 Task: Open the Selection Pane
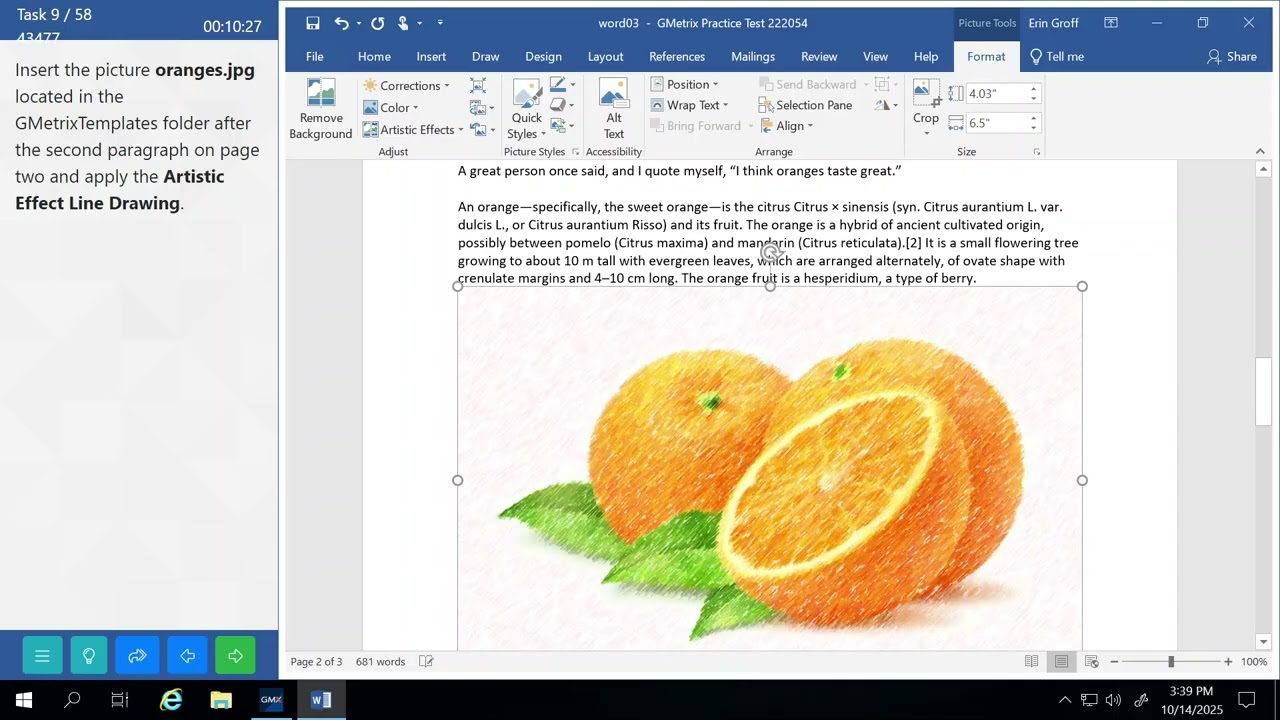pyautogui.click(x=806, y=105)
